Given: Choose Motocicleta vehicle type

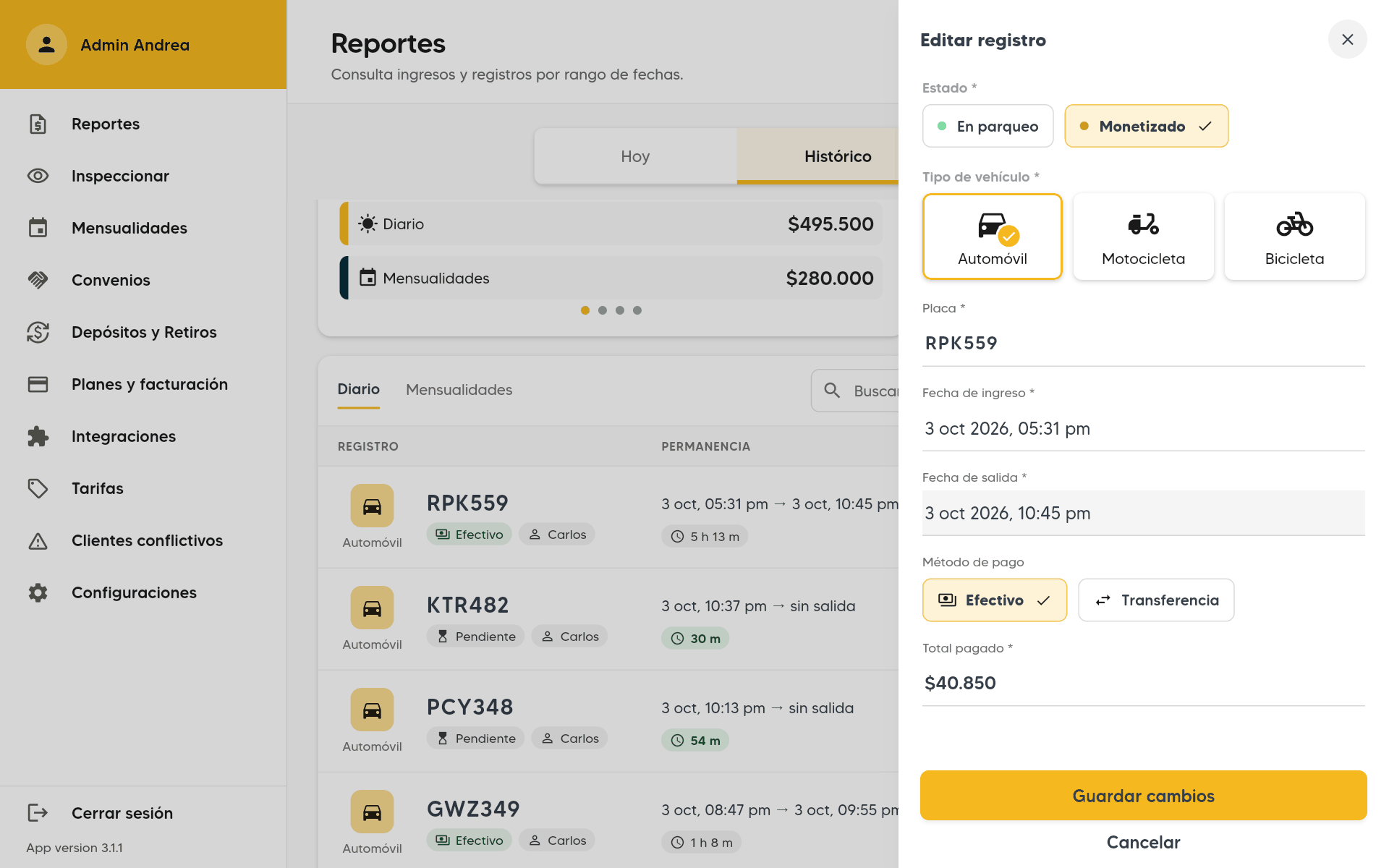Looking at the screenshot, I should (1143, 237).
